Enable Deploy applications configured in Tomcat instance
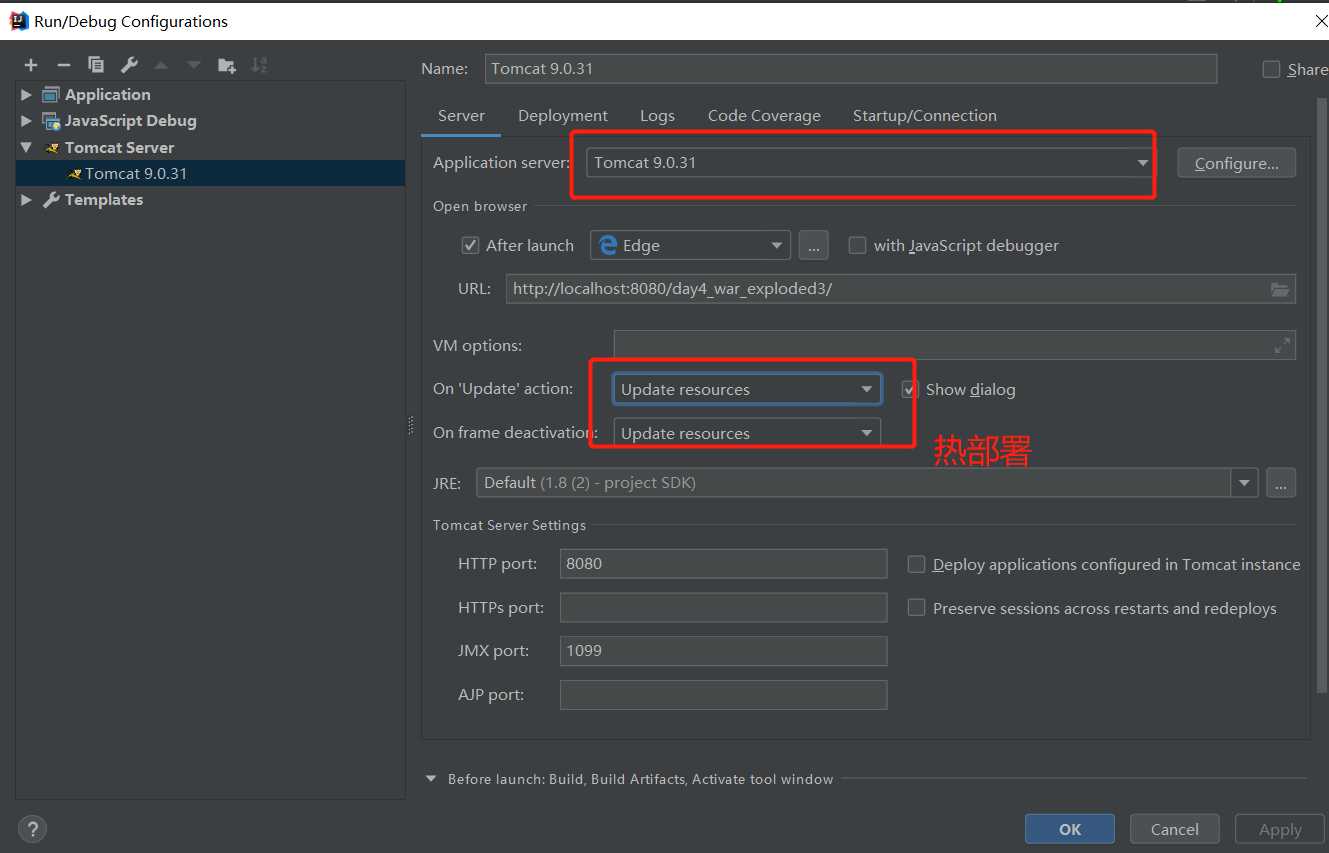The width and height of the screenshot is (1329, 853). (916, 564)
